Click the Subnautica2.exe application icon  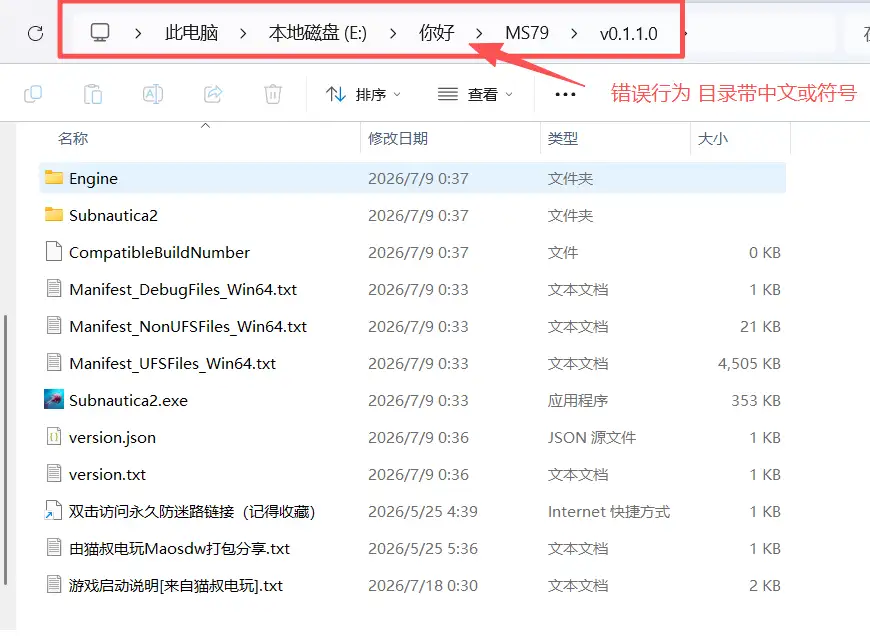pyautogui.click(x=54, y=400)
